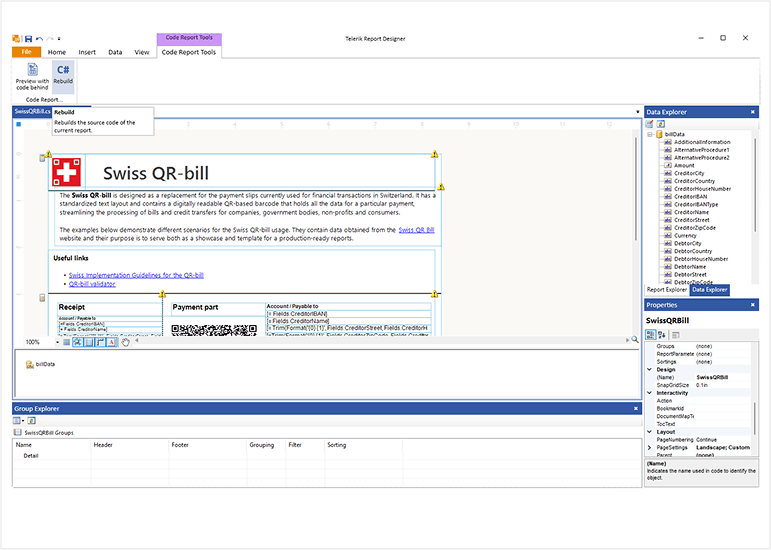The width and height of the screenshot is (771, 550).
Task: Click the QR-bill validator link
Action: (x=92, y=283)
